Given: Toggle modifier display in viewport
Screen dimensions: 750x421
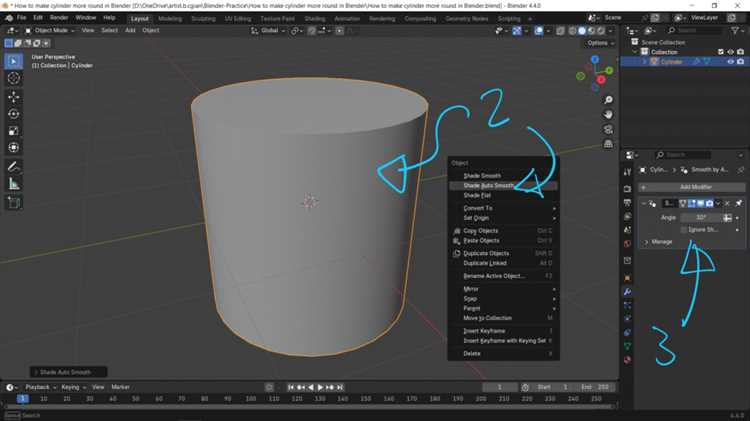Looking at the screenshot, I should pos(701,204).
